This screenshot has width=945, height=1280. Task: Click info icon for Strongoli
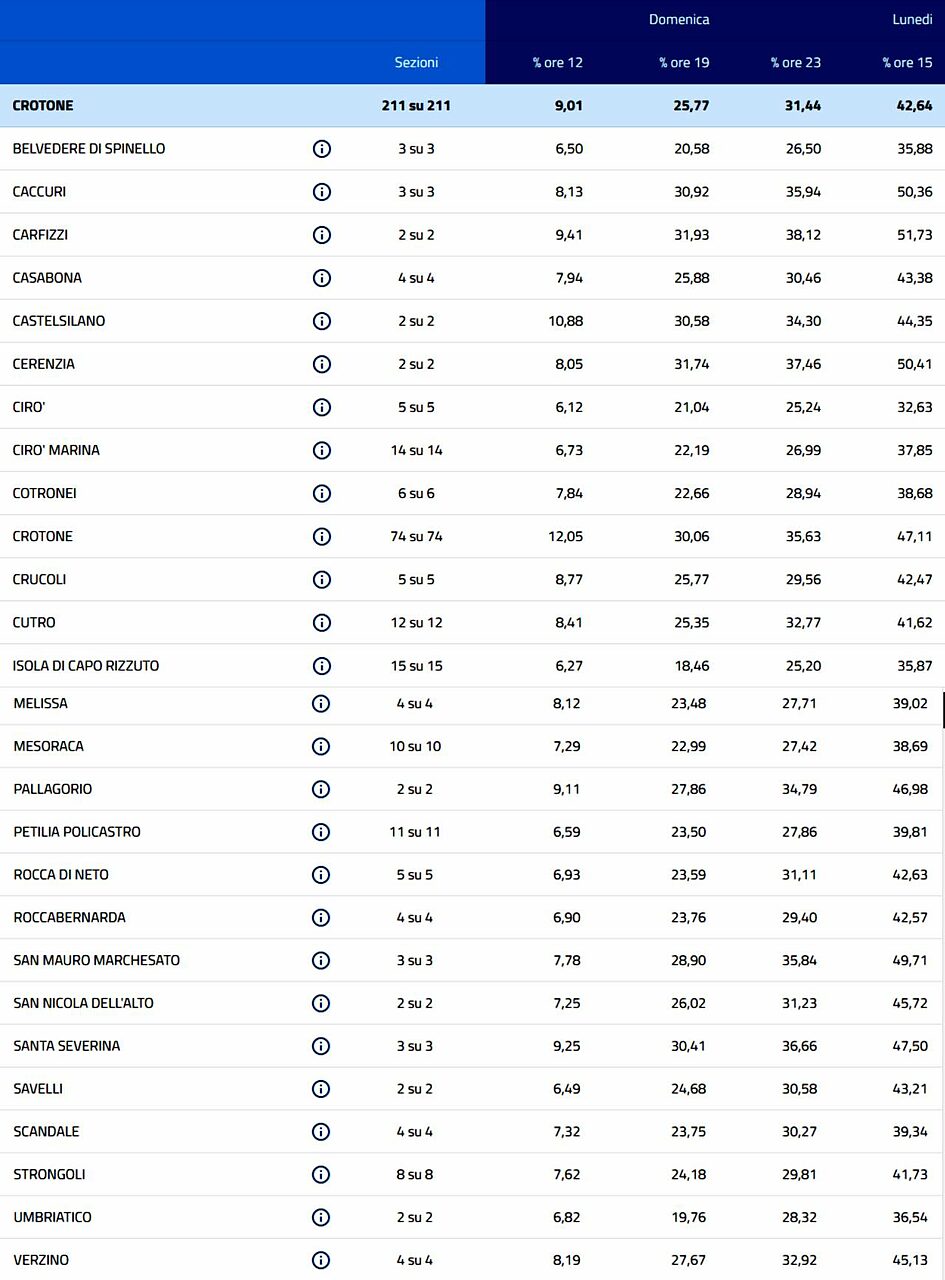coord(321,1174)
